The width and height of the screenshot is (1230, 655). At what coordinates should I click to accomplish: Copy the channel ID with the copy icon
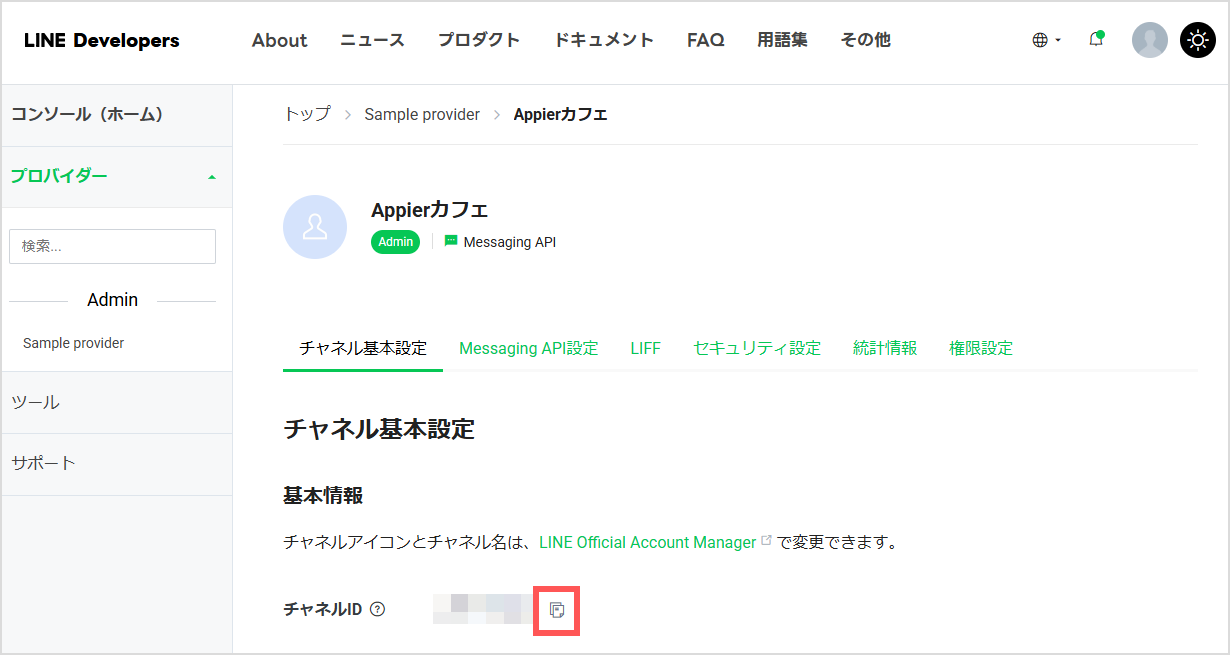(558, 610)
